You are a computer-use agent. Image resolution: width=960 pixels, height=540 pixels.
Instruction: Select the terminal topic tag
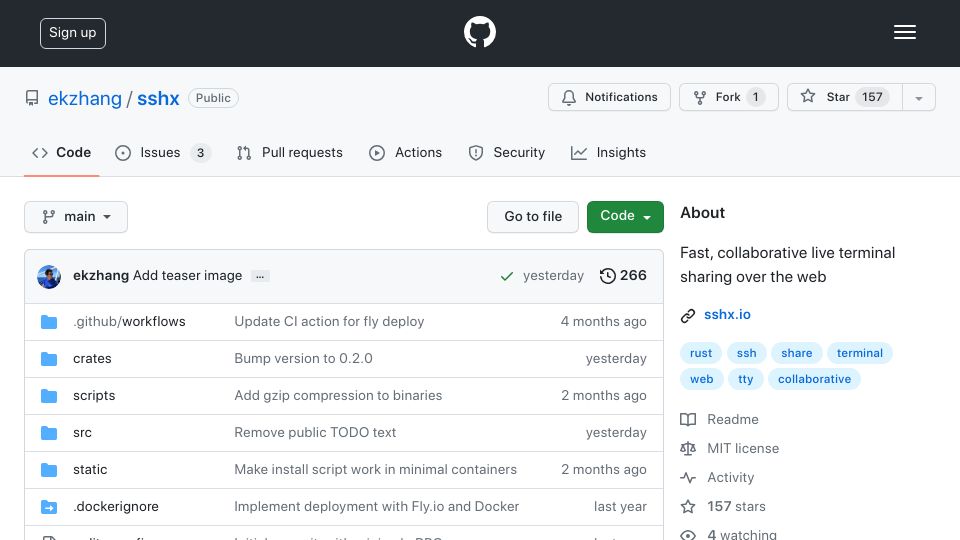(860, 353)
